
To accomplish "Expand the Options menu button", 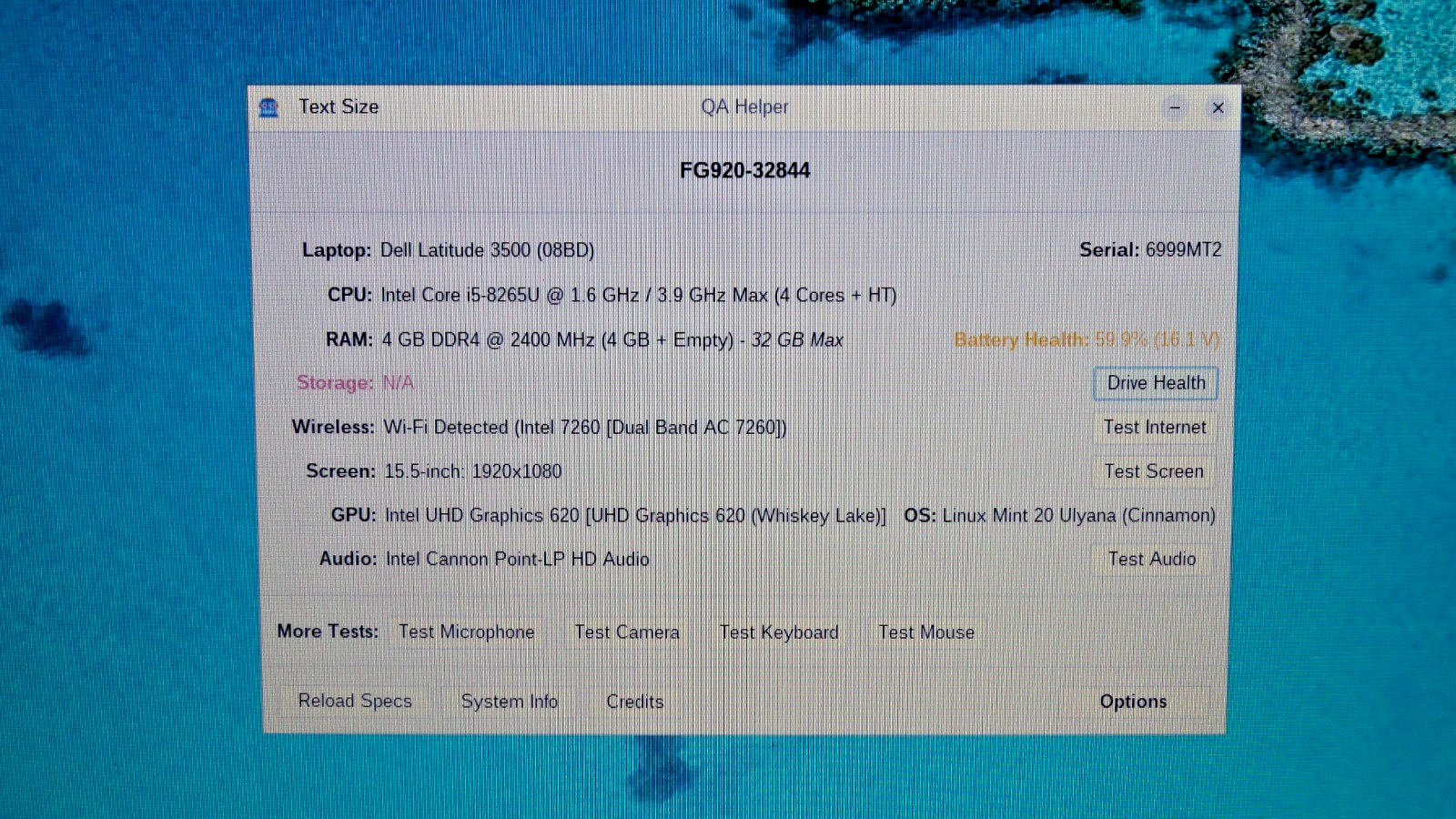I will click(x=1133, y=702).
